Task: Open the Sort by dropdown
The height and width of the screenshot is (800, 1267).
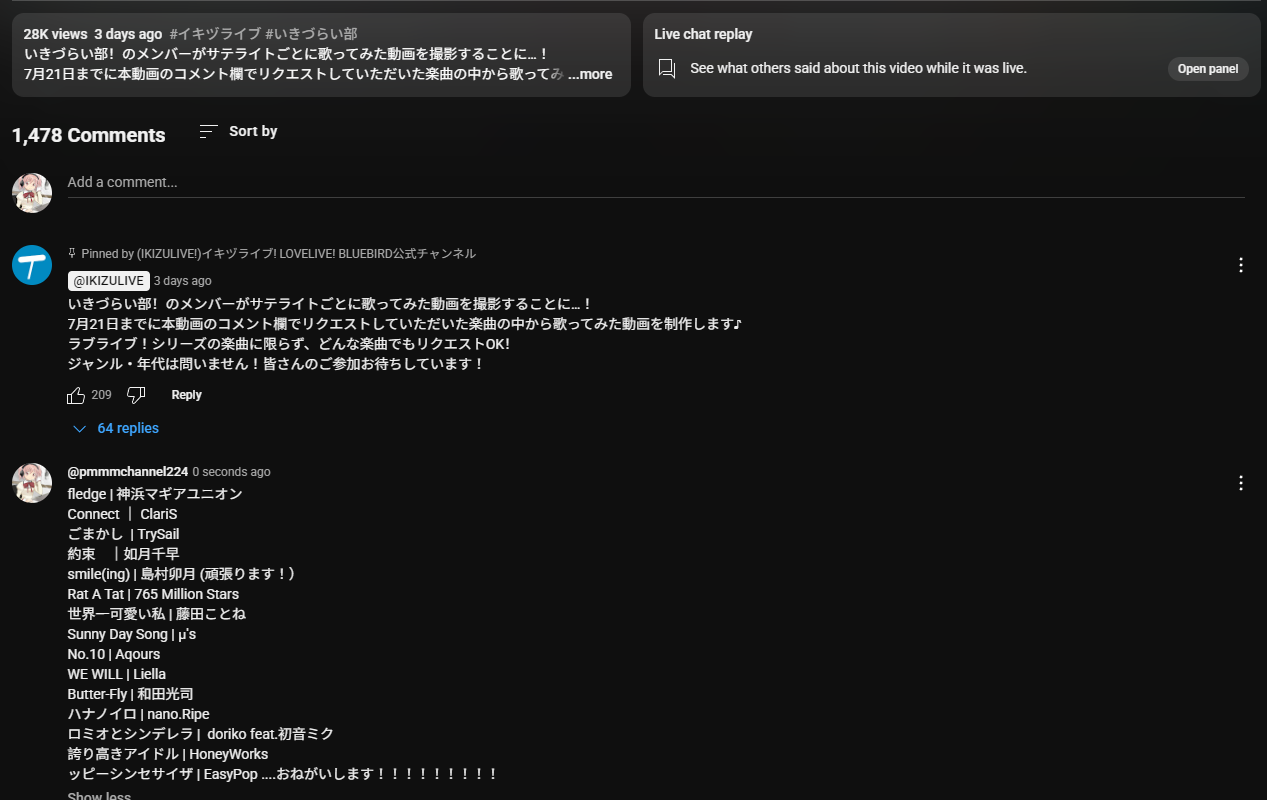Action: point(238,131)
